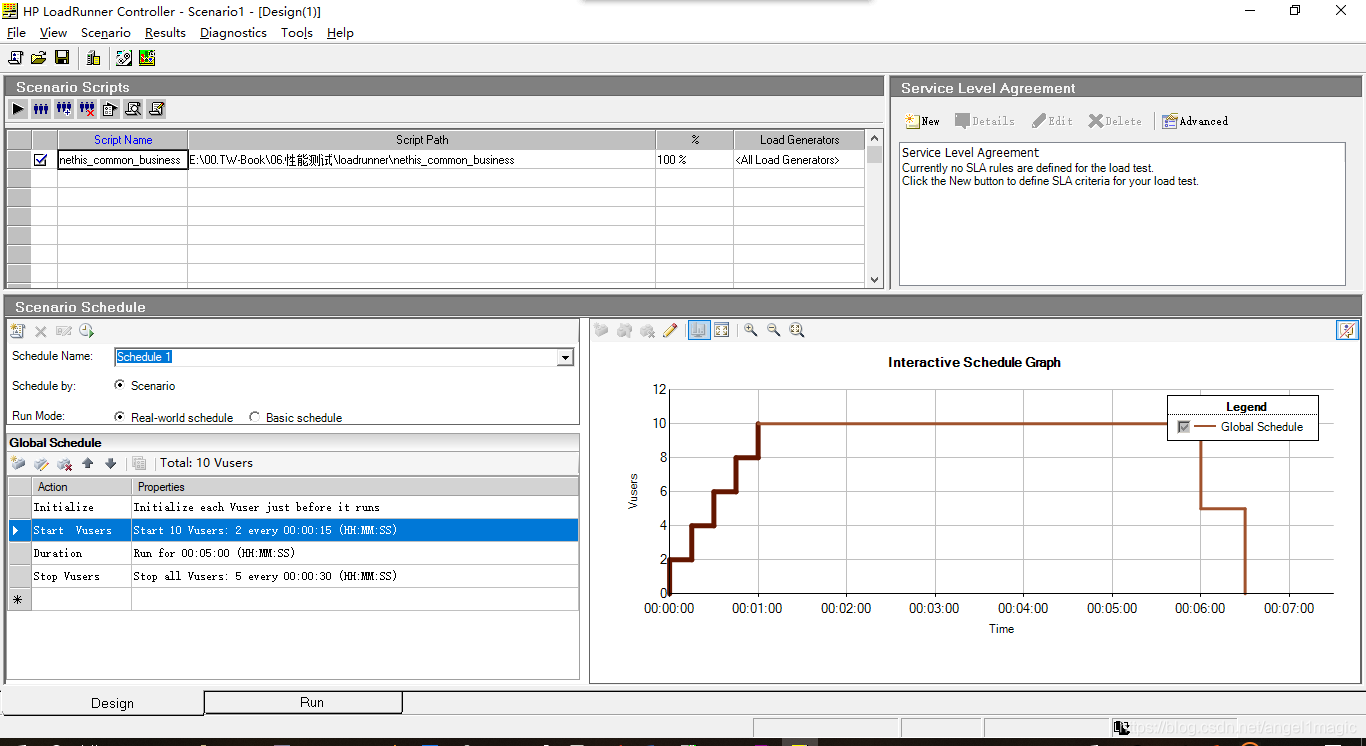Select the Initialize action row
Screen dimensions: 1366x746
293,507
